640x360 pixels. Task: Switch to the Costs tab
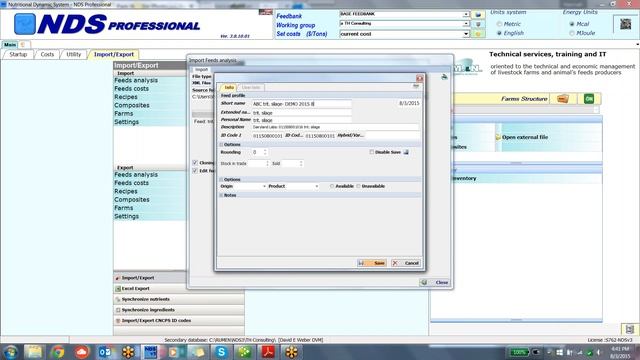click(47, 54)
